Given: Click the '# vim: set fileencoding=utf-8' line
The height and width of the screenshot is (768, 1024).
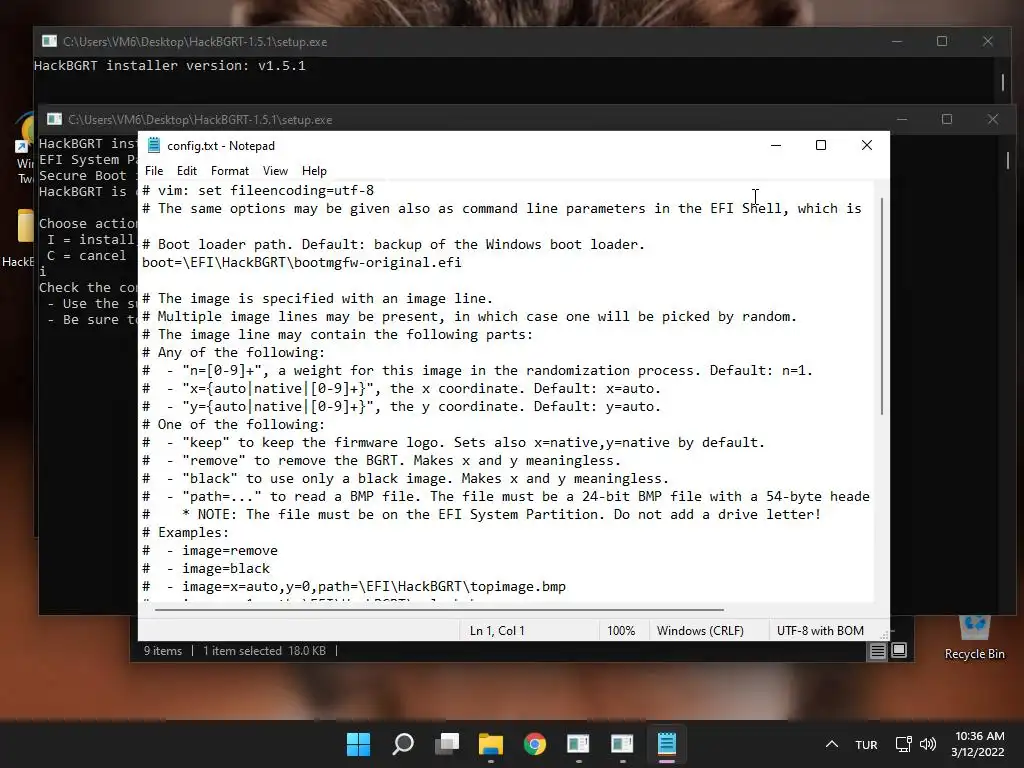Looking at the screenshot, I should pos(258,191).
